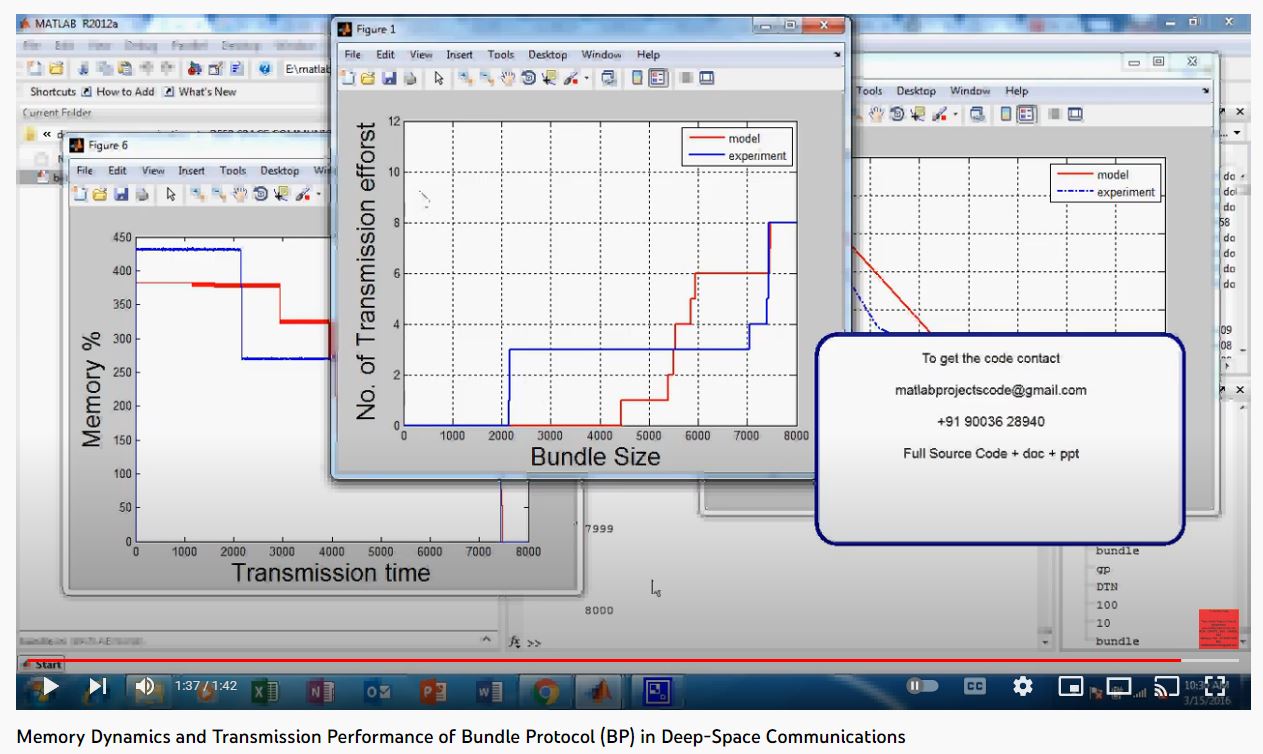Open the Insert menu in Figure 1
Viewport: 1263px width, 754px height.
click(459, 55)
